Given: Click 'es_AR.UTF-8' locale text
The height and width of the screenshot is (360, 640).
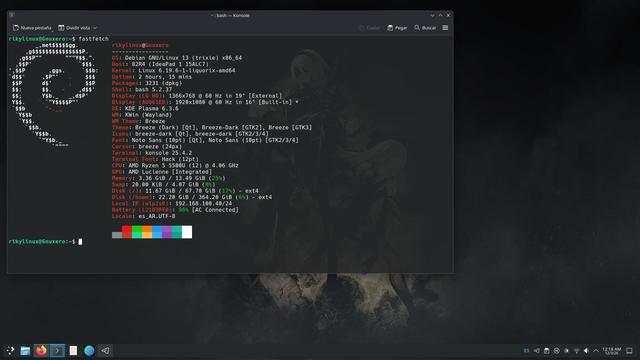Looking at the screenshot, I should 157,216.
